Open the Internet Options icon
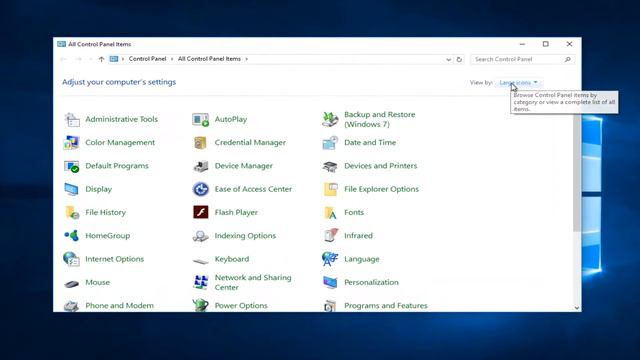This screenshot has height=360, width=640. coord(71,259)
